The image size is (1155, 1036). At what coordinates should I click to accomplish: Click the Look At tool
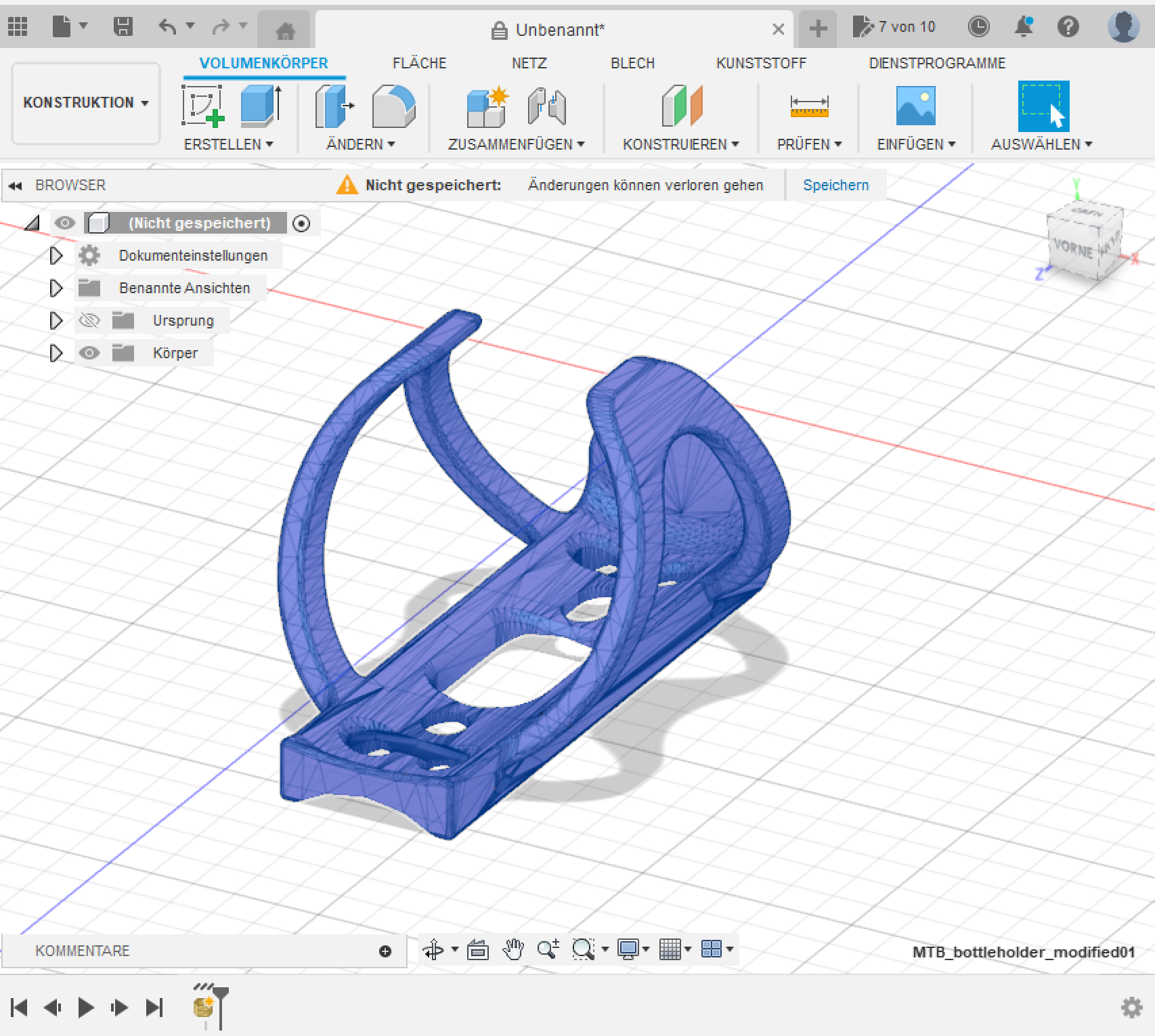[x=478, y=950]
